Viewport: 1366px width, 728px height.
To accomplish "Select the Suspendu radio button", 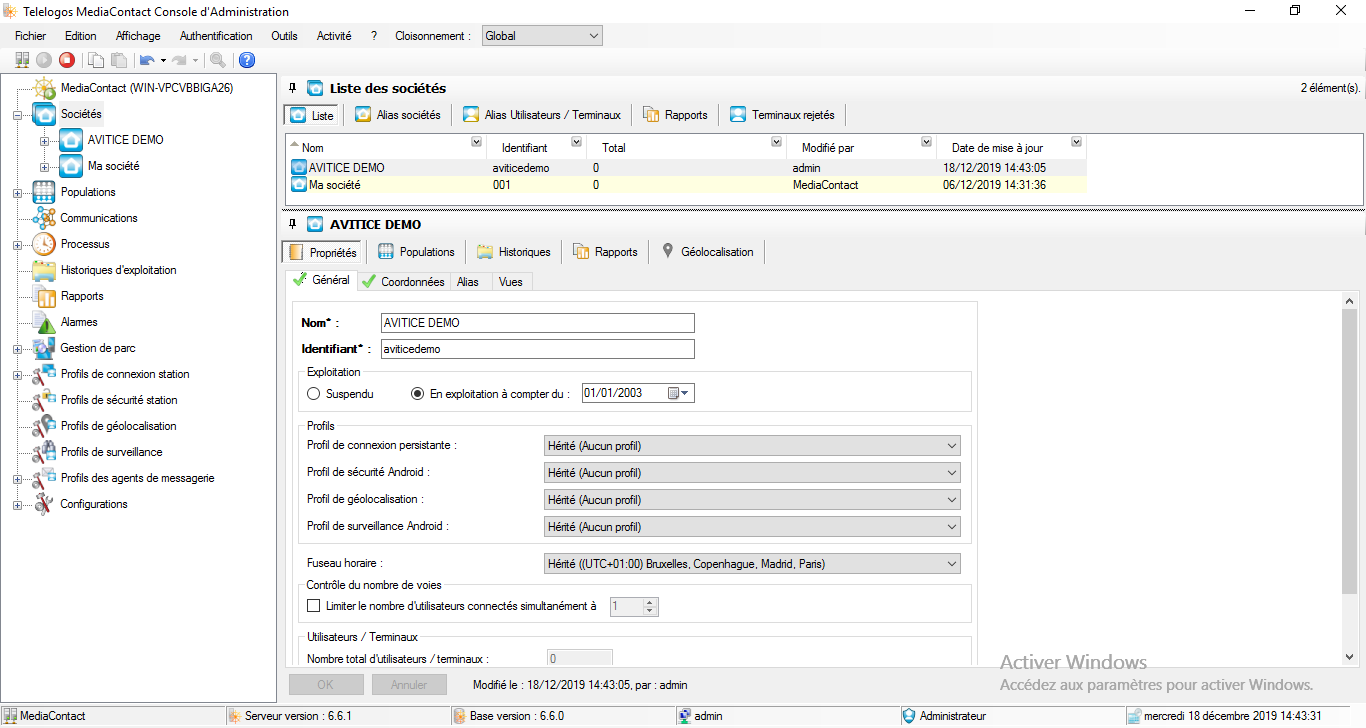I will (314, 394).
